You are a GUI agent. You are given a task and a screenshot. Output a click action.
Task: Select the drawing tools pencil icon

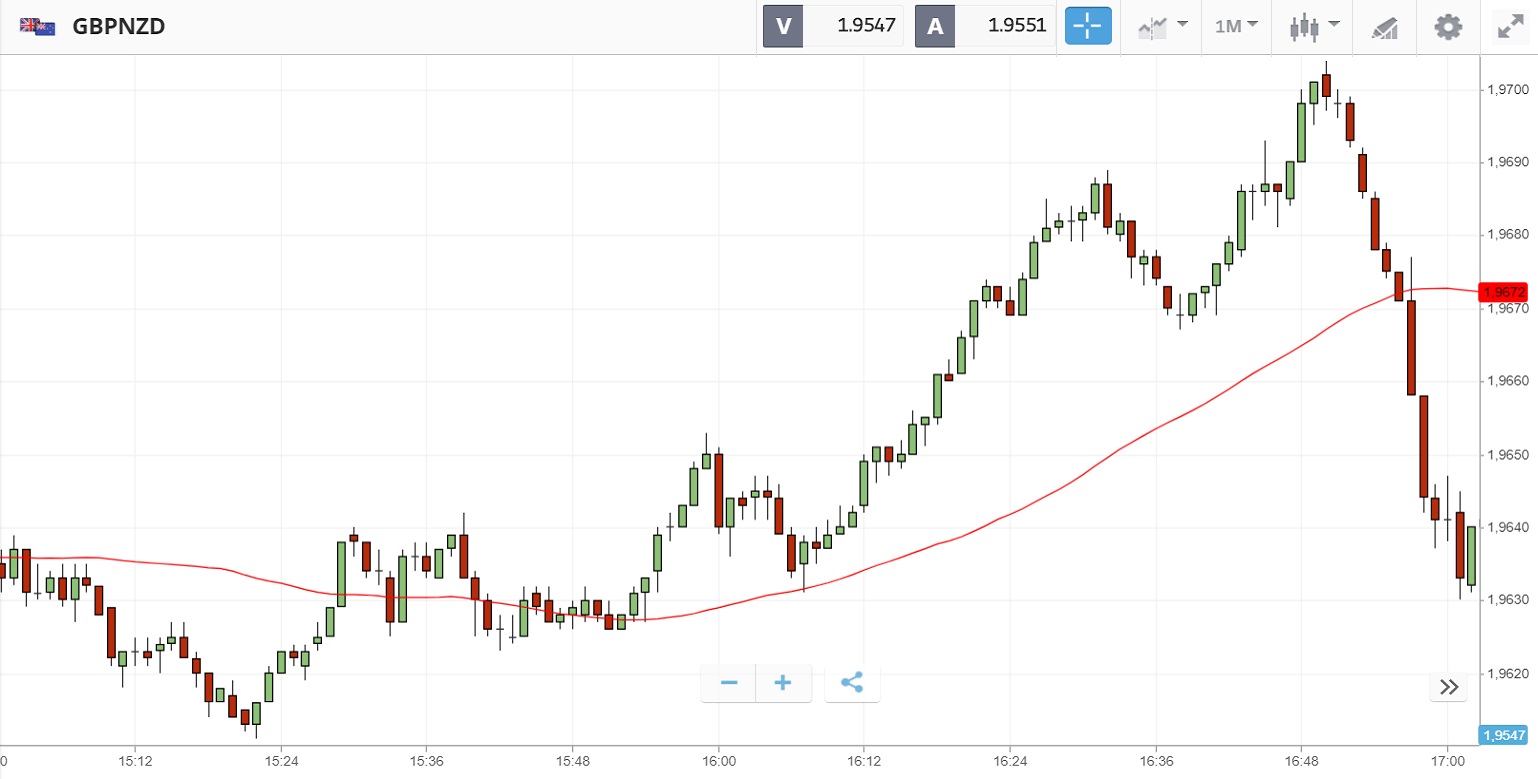click(x=1385, y=26)
